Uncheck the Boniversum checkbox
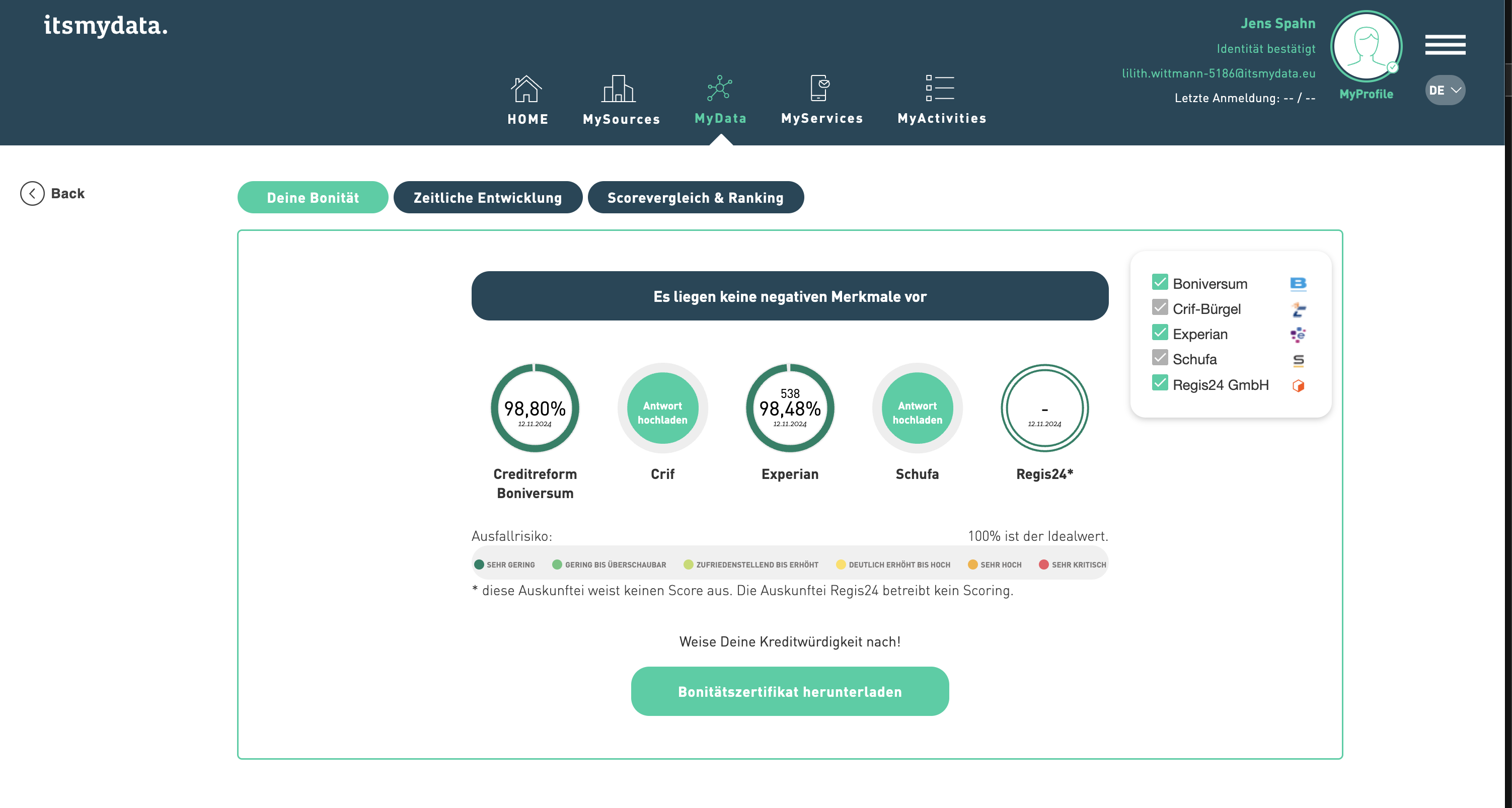This screenshot has width=1512, height=808. click(1160, 282)
